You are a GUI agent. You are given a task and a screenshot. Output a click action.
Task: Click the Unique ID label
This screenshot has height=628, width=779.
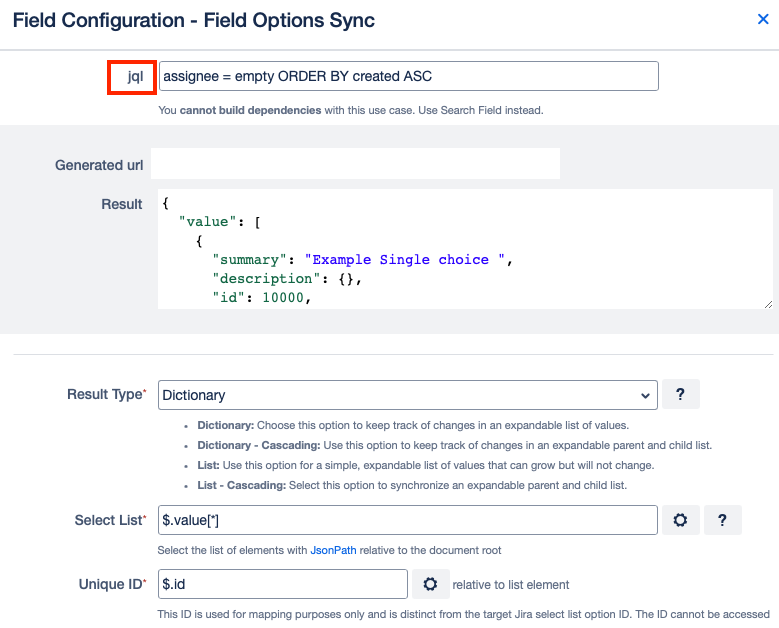(112, 584)
